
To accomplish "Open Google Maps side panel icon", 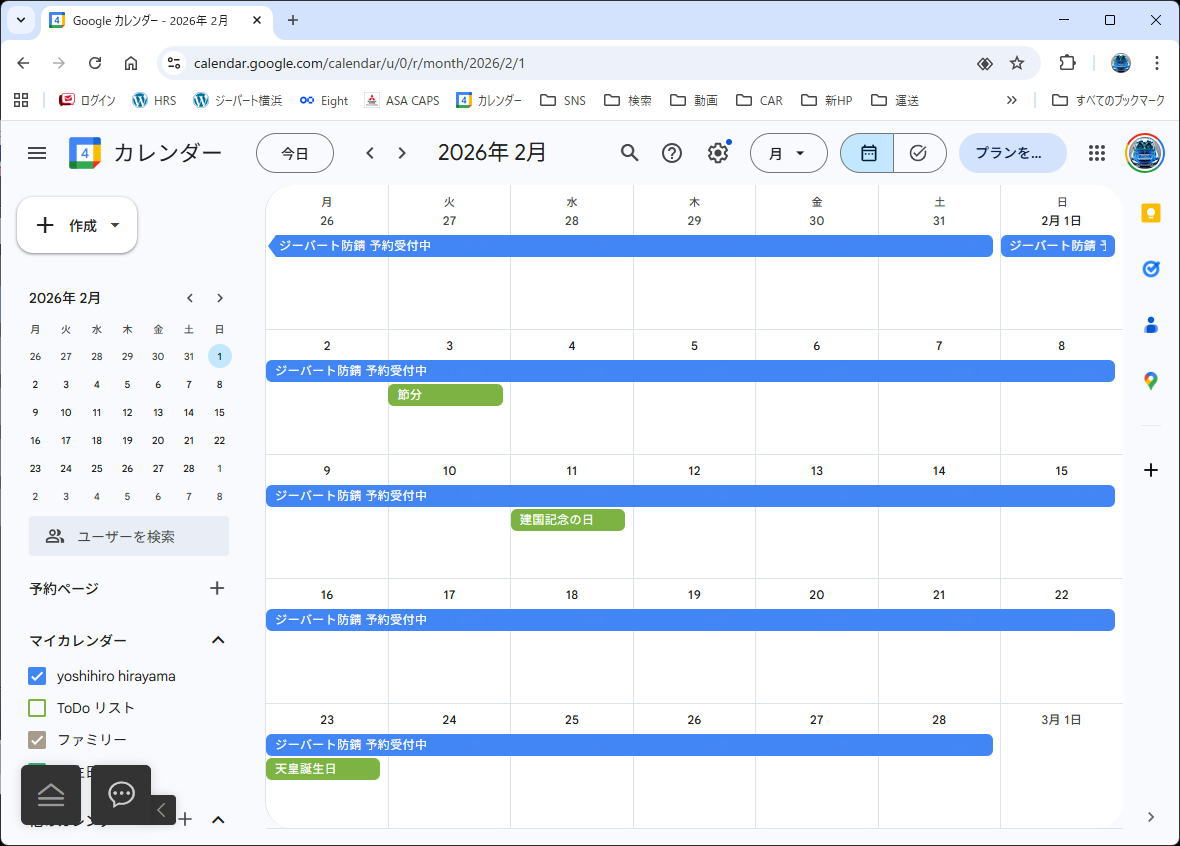I will (1151, 381).
